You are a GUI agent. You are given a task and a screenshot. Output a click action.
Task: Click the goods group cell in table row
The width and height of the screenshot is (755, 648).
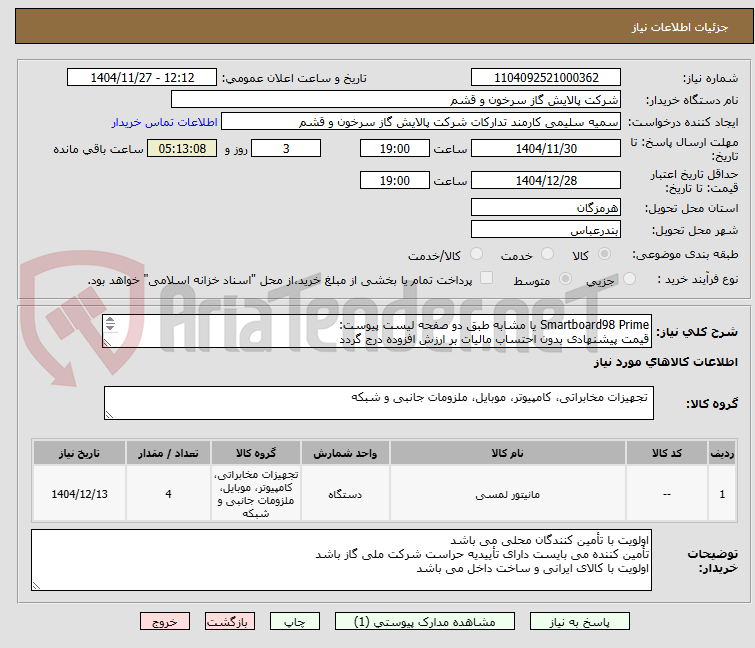click(x=256, y=494)
